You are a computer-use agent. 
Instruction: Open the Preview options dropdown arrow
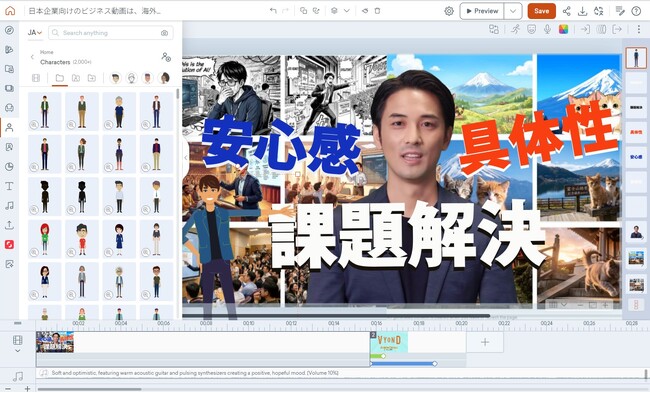[513, 11]
